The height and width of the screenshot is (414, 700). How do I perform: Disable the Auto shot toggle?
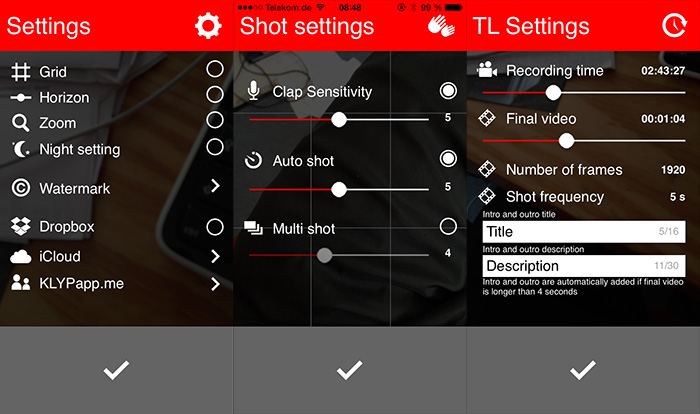[448, 159]
